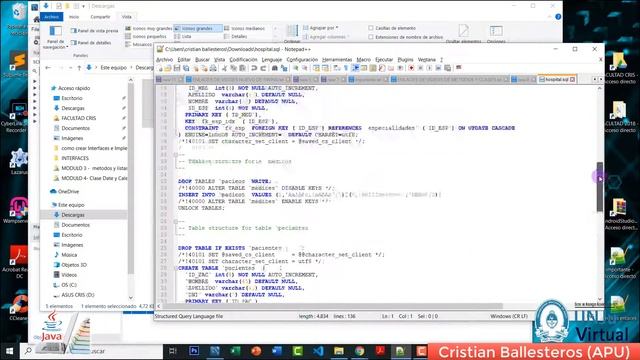Click the Save All icon in Notepad++ toolbar
640x360 pixels.
[x=186, y=68]
